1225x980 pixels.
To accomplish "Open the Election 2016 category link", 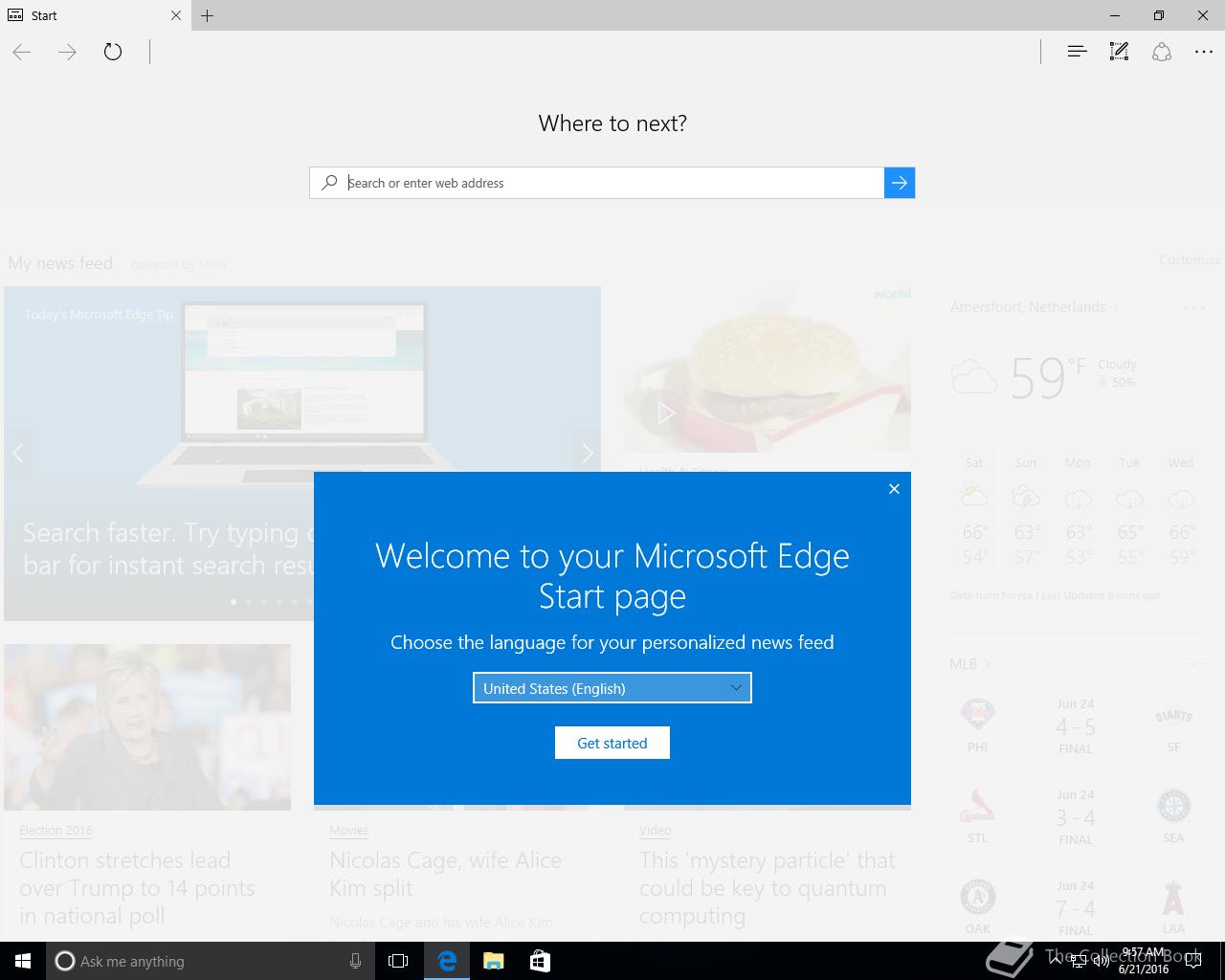I will (56, 831).
